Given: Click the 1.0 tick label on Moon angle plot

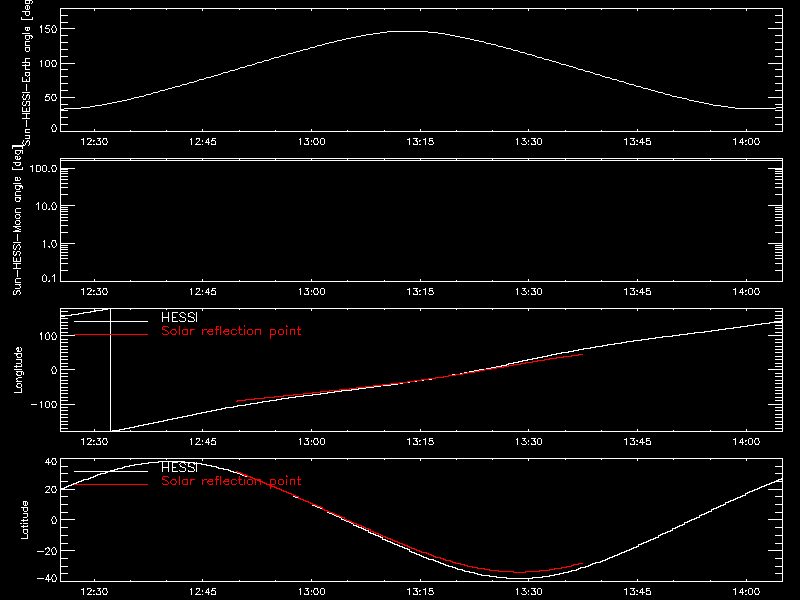Looking at the screenshot, I should [x=49, y=244].
